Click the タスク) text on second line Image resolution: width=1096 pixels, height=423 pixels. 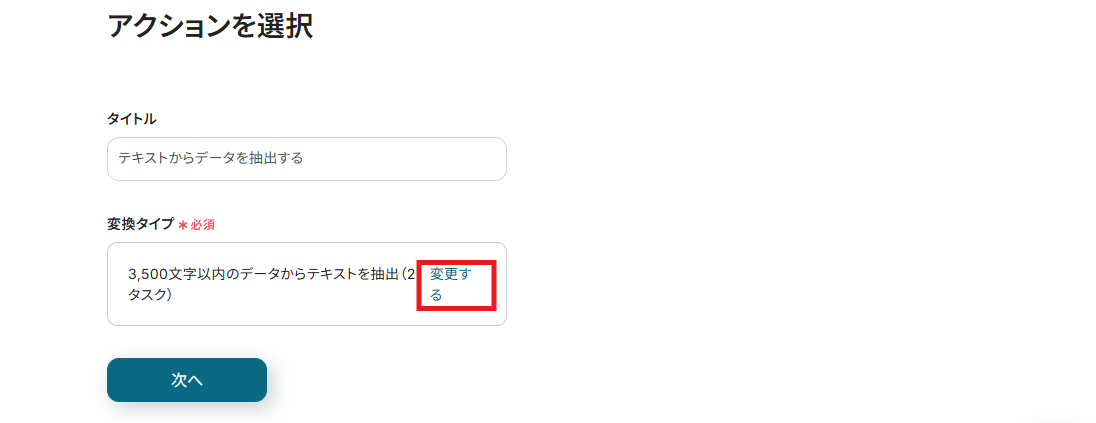pos(150,294)
